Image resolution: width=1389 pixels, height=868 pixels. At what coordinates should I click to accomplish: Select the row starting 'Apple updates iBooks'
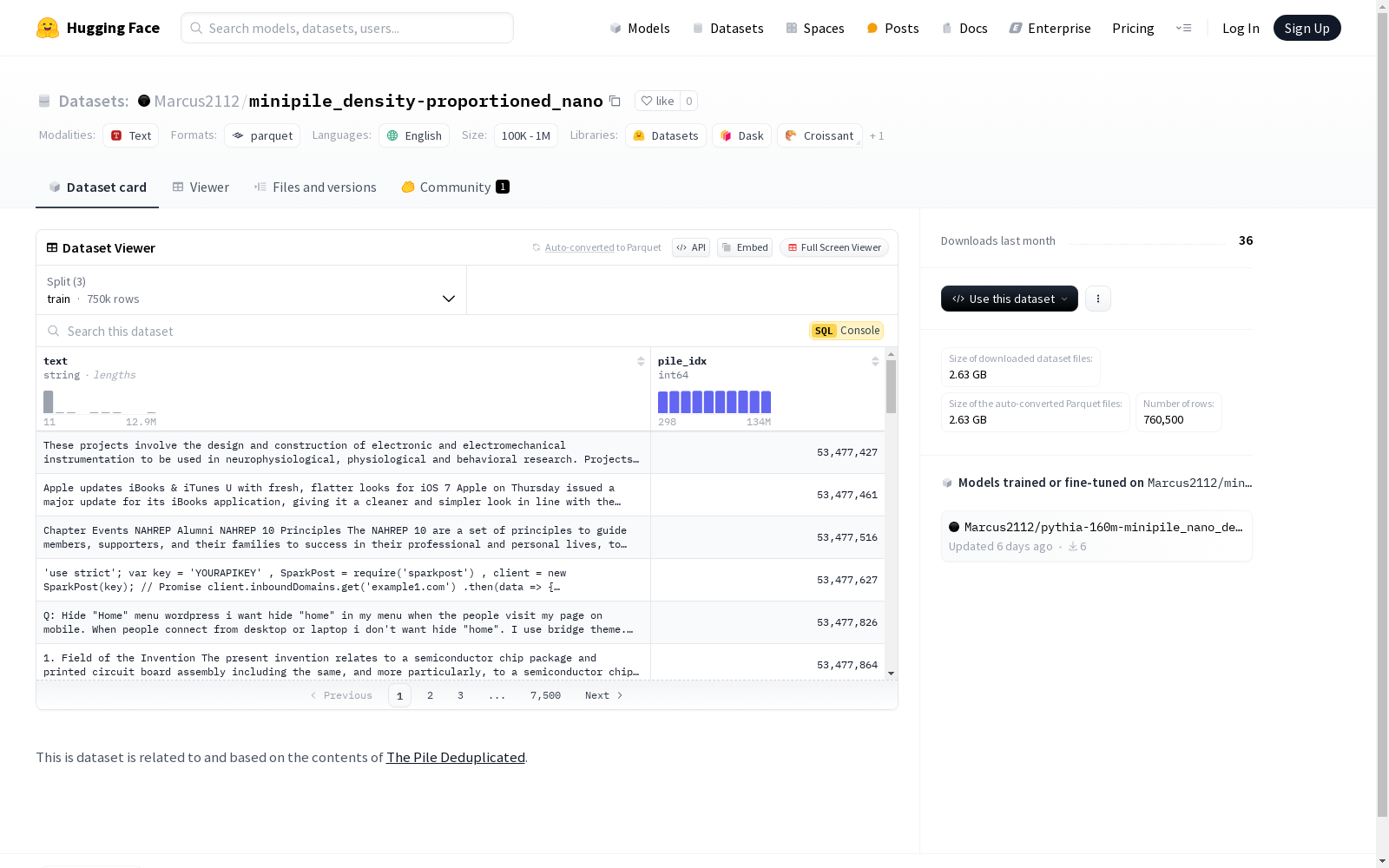coord(460,495)
